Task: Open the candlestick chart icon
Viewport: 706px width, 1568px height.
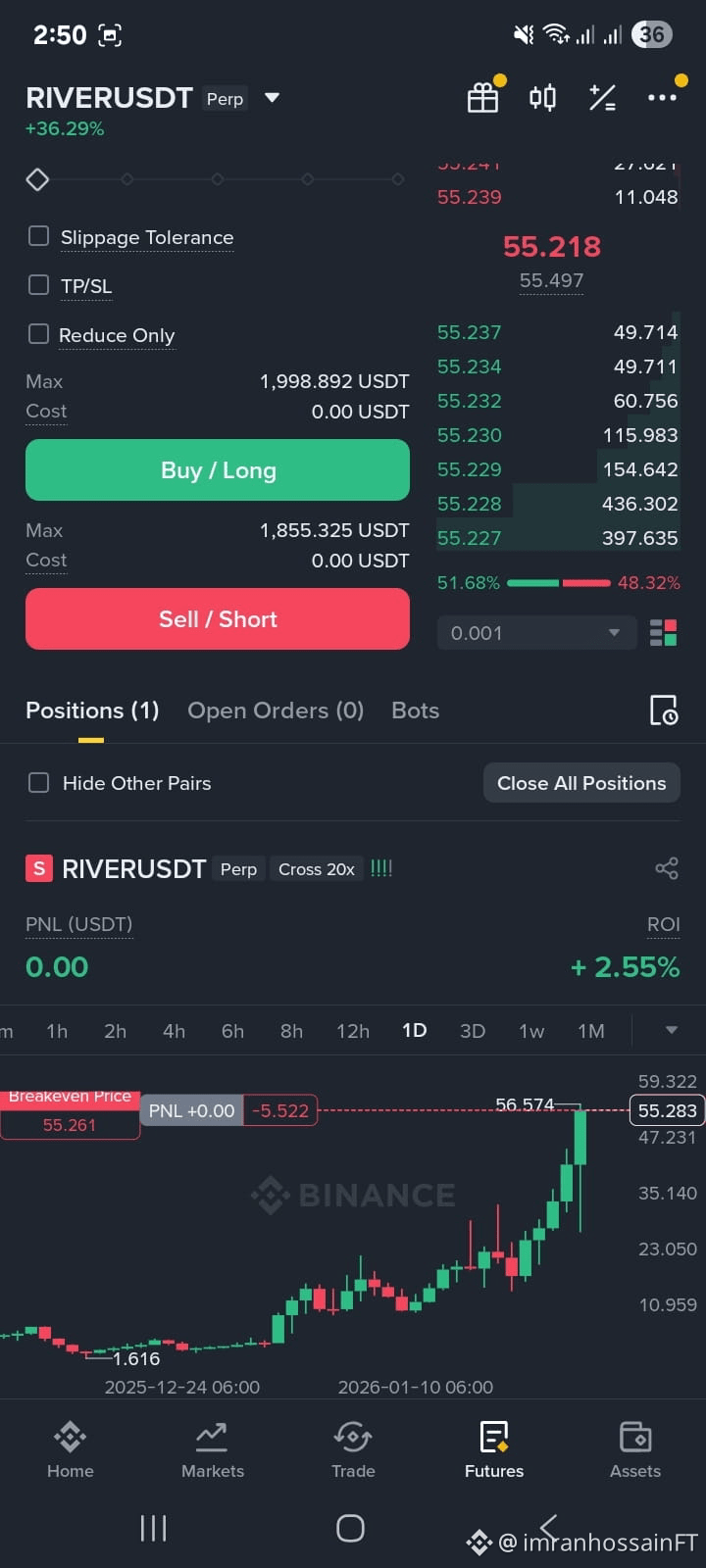Action: [x=542, y=98]
